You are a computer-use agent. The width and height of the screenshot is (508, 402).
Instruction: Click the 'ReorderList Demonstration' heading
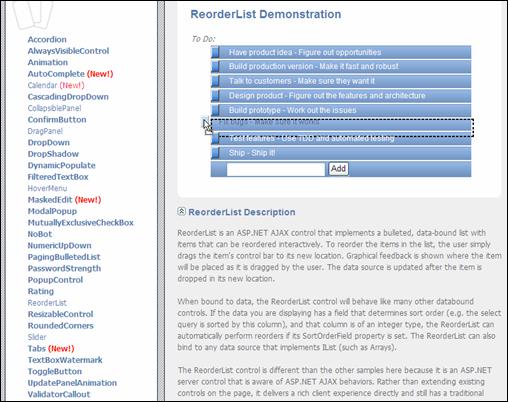click(266, 14)
